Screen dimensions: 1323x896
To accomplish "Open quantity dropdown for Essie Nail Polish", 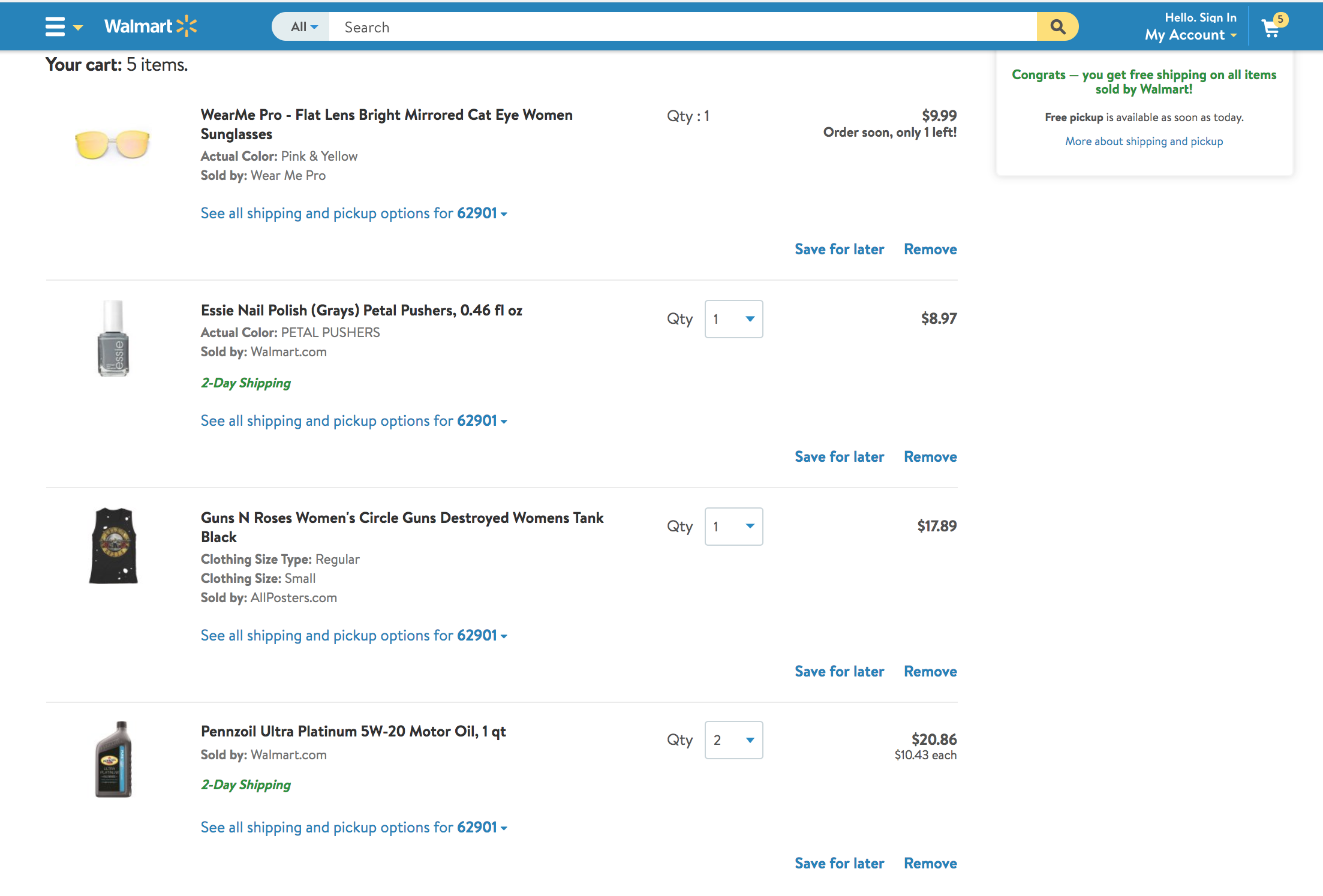I will click(733, 319).
